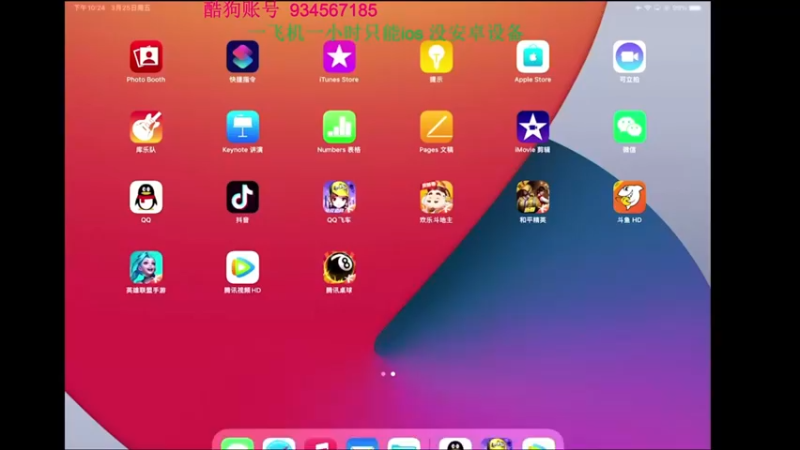
Task: Open GarageBand (库乐队)
Action: point(146,127)
